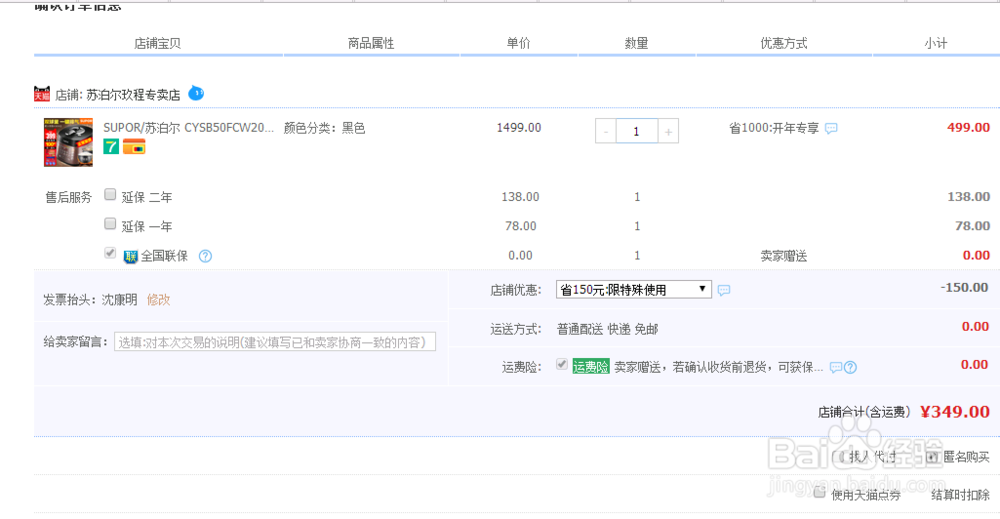The image size is (1000, 519).
Task: Click the Tmall logo beside the store name
Action: point(42,94)
